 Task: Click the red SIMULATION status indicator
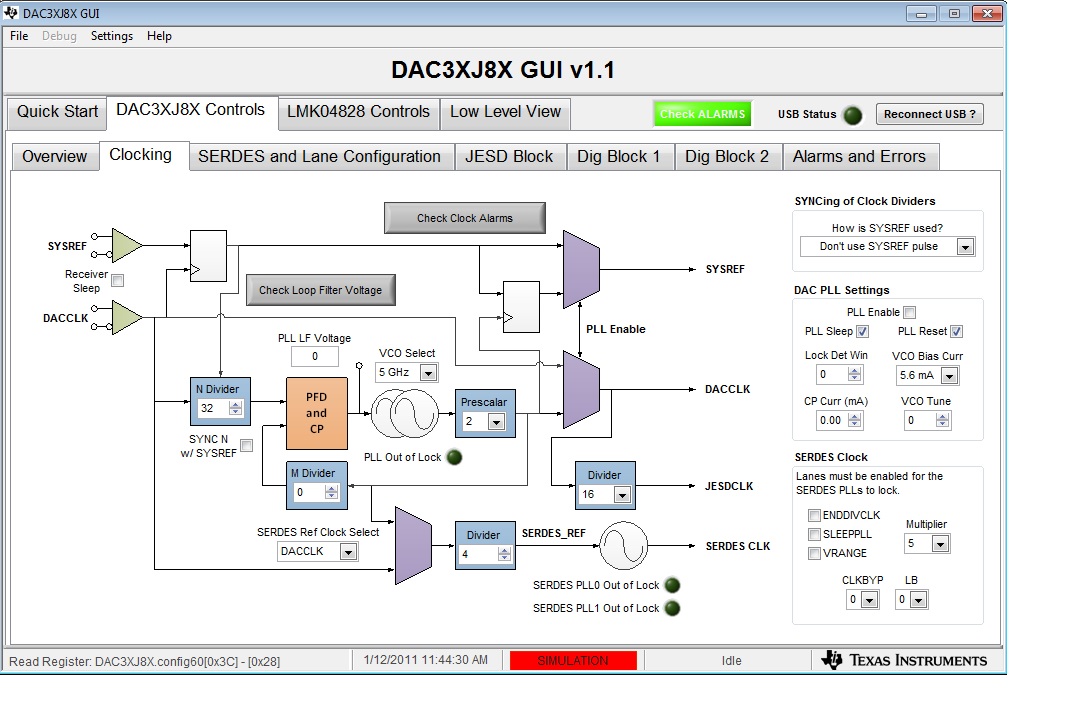[573, 660]
